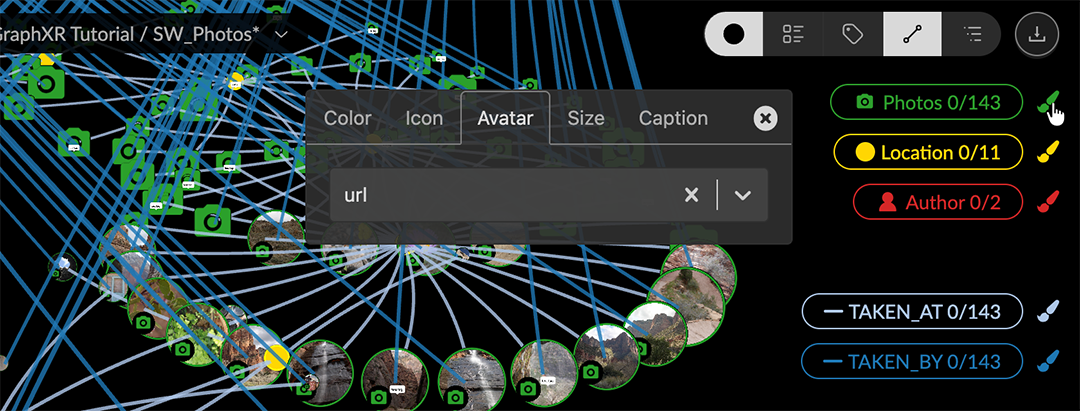Clear the url selection with X
Screen dimensions: 1080x411
tap(691, 195)
